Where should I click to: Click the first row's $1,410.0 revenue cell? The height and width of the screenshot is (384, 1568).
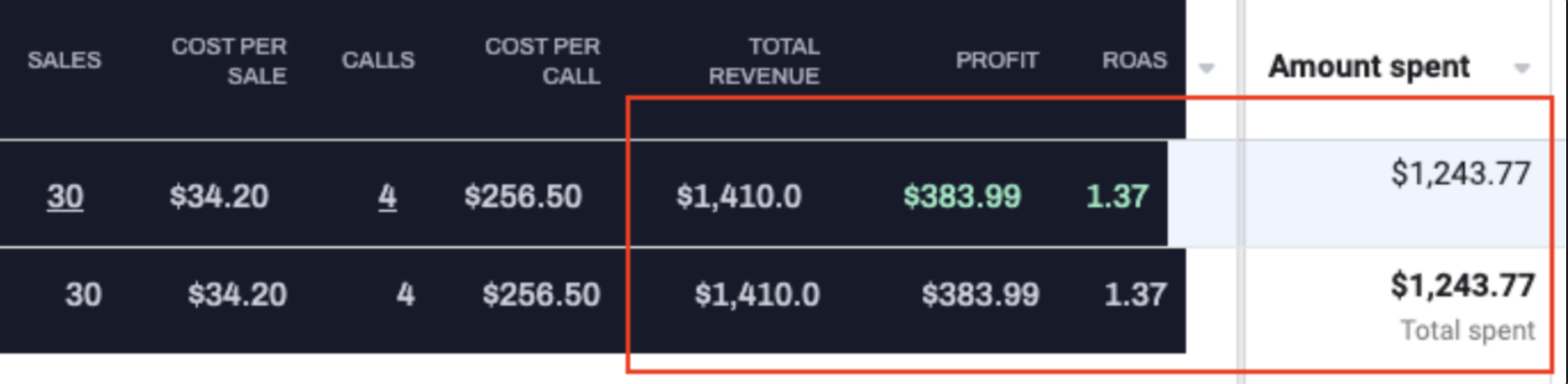(739, 197)
